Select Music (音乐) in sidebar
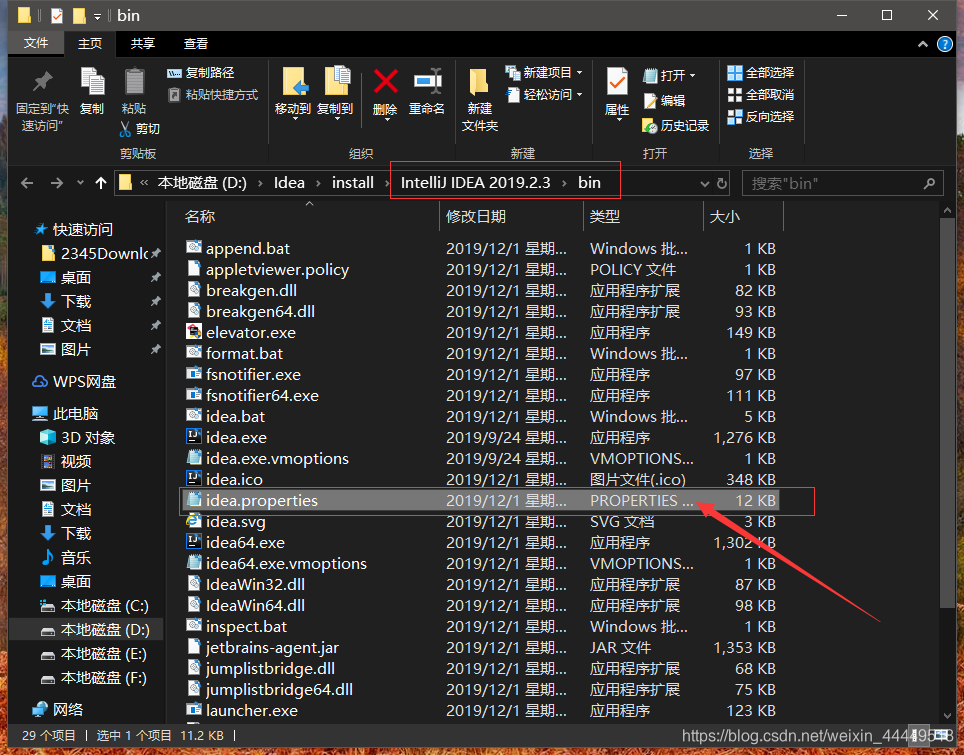The image size is (964, 755). pyautogui.click(x=65, y=558)
